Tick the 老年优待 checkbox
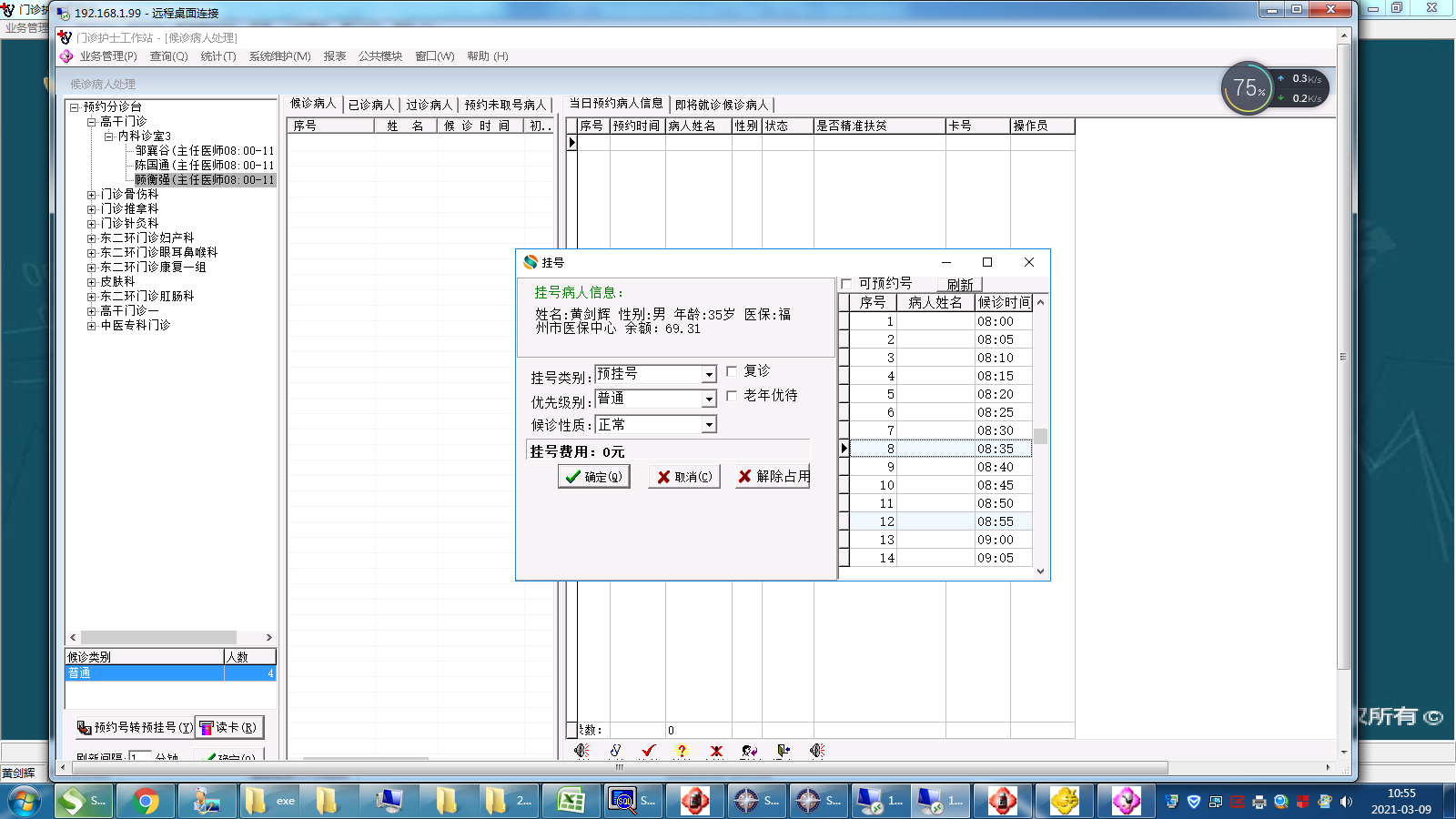 (x=732, y=396)
